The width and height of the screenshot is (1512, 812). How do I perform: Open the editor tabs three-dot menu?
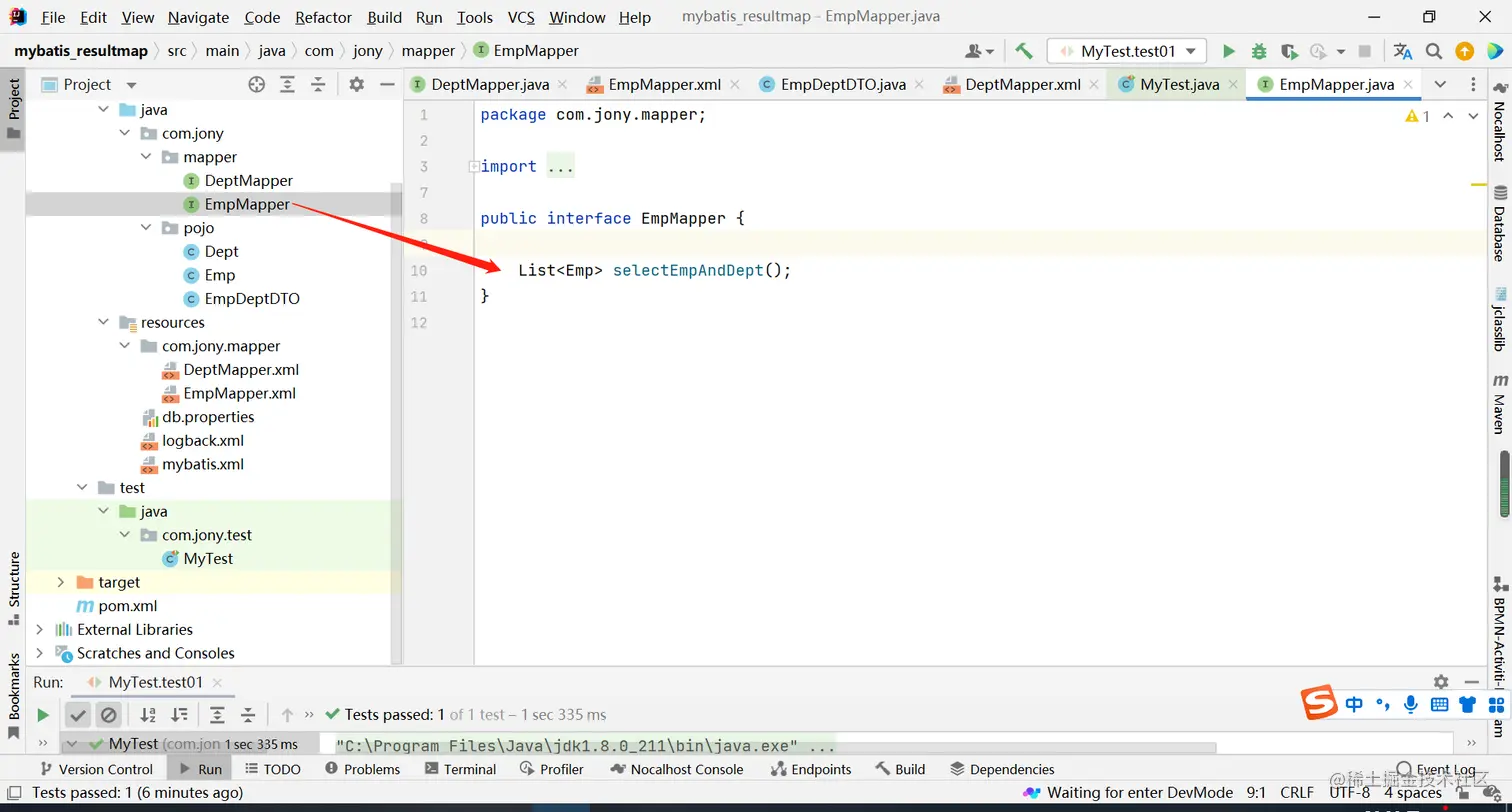1473,85
